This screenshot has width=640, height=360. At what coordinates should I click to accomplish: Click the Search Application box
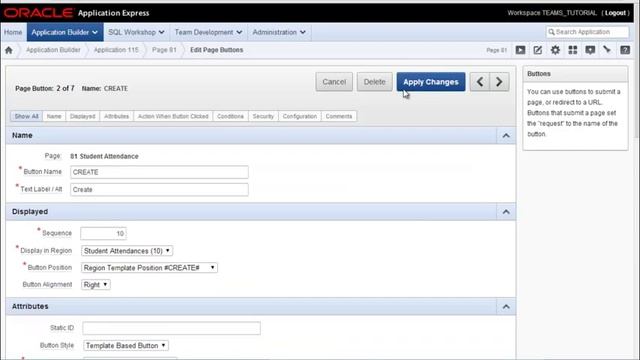tap(587, 32)
